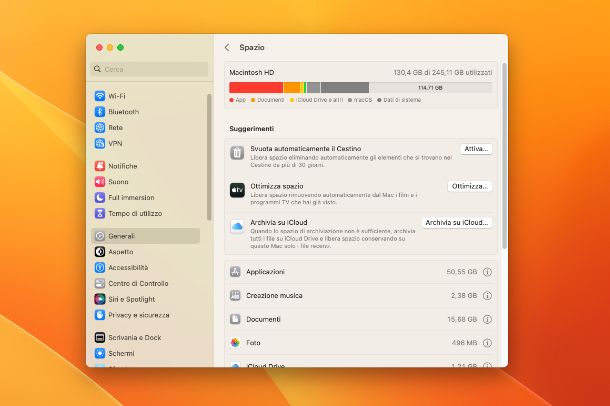This screenshot has width=610, height=406.
Task: Click the Accessibilità icon
Action: (100, 268)
